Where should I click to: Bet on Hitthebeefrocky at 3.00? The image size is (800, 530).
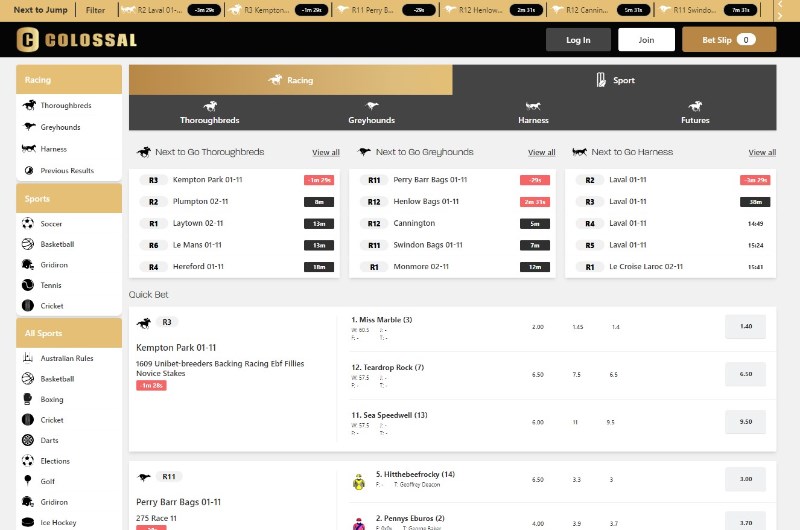pos(745,479)
